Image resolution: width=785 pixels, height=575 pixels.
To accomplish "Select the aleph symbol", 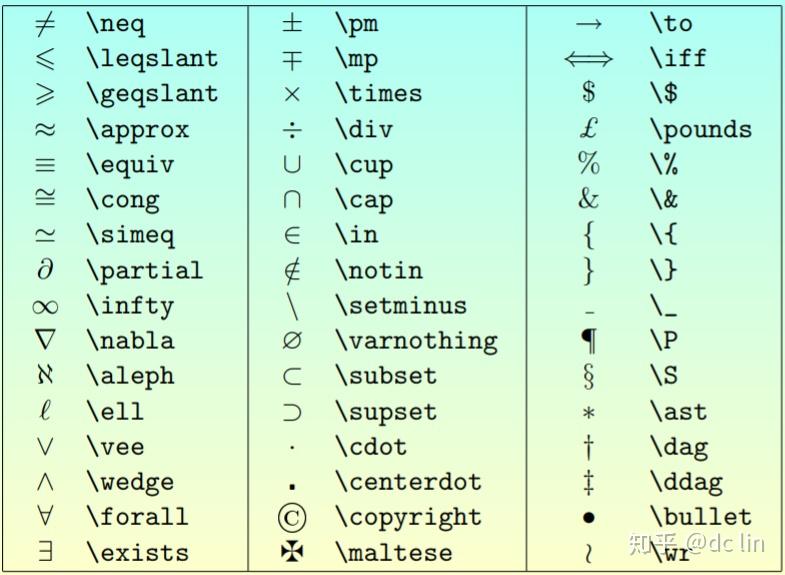I will pyautogui.click(x=45, y=377).
